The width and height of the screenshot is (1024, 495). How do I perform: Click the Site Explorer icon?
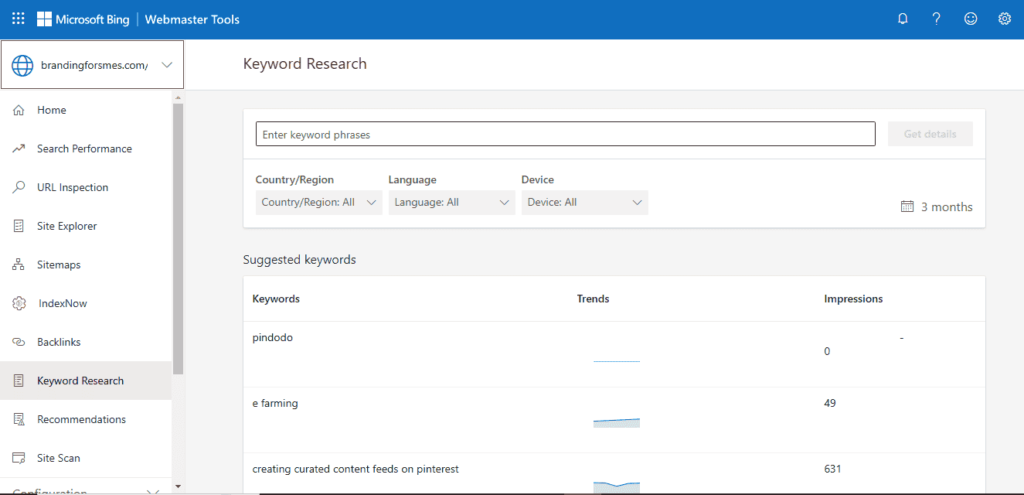tap(18, 226)
